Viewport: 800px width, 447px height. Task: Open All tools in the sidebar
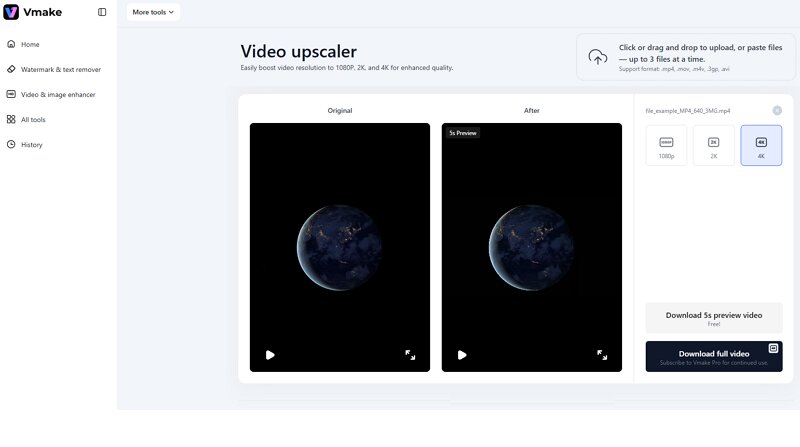click(33, 119)
